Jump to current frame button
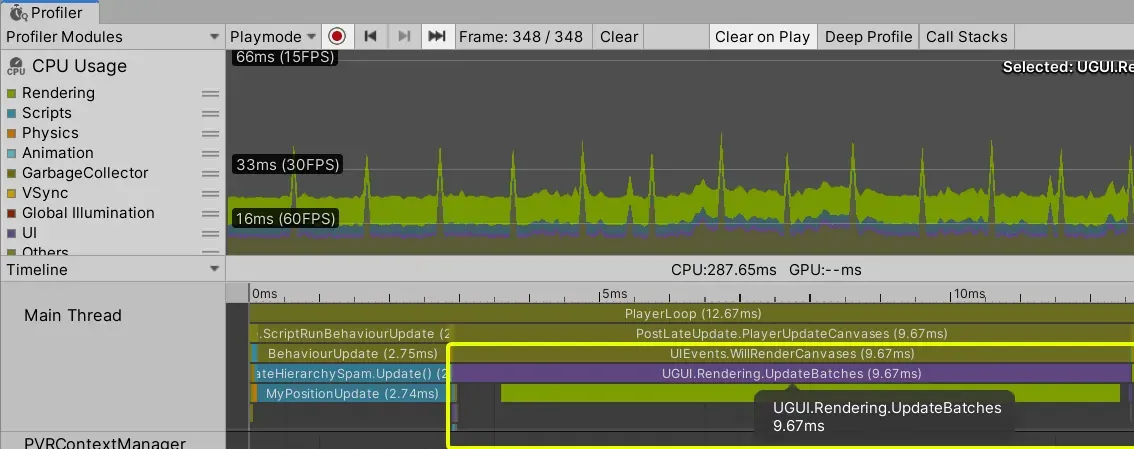1134x449 pixels. (437, 36)
